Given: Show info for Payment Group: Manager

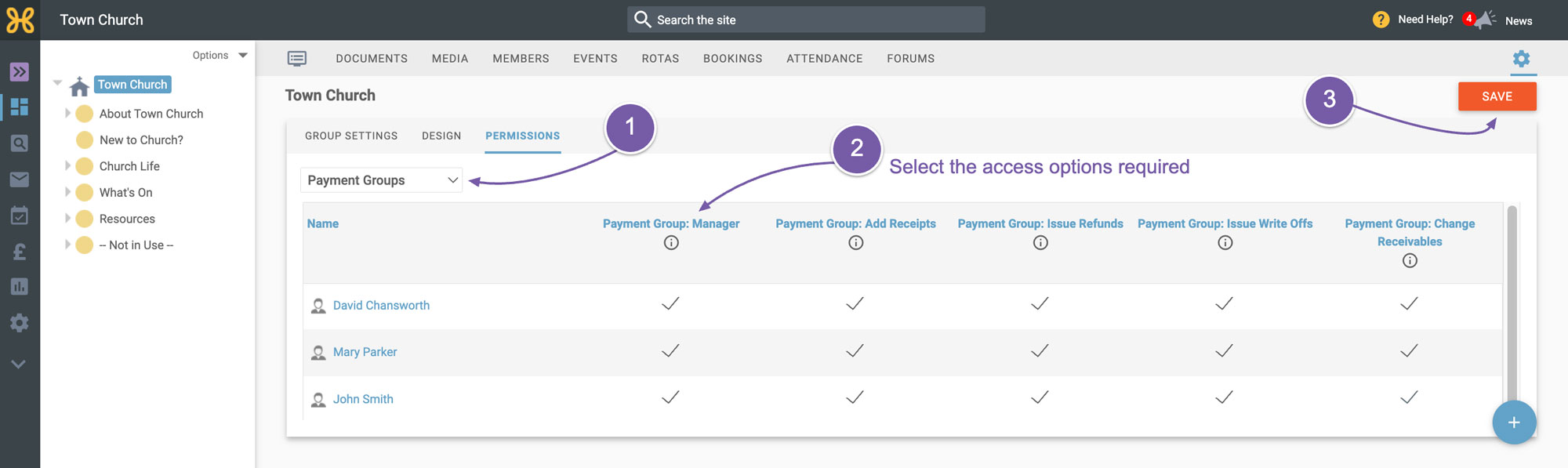Looking at the screenshot, I should pos(671,243).
